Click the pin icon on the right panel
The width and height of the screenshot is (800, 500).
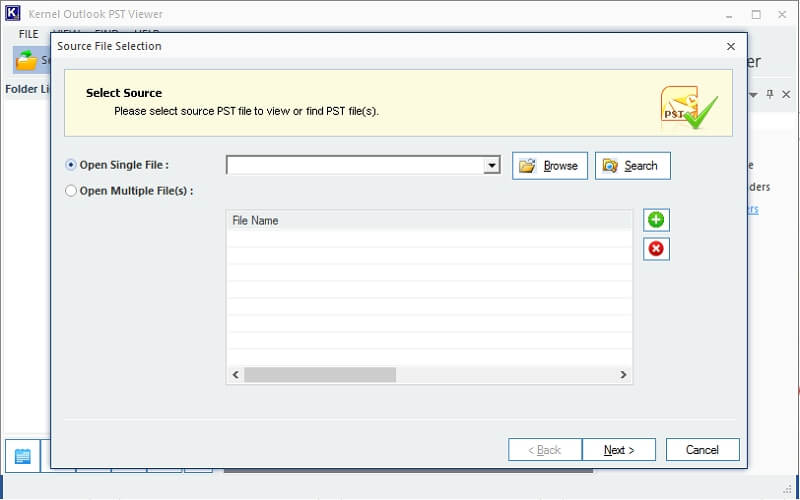coord(770,94)
